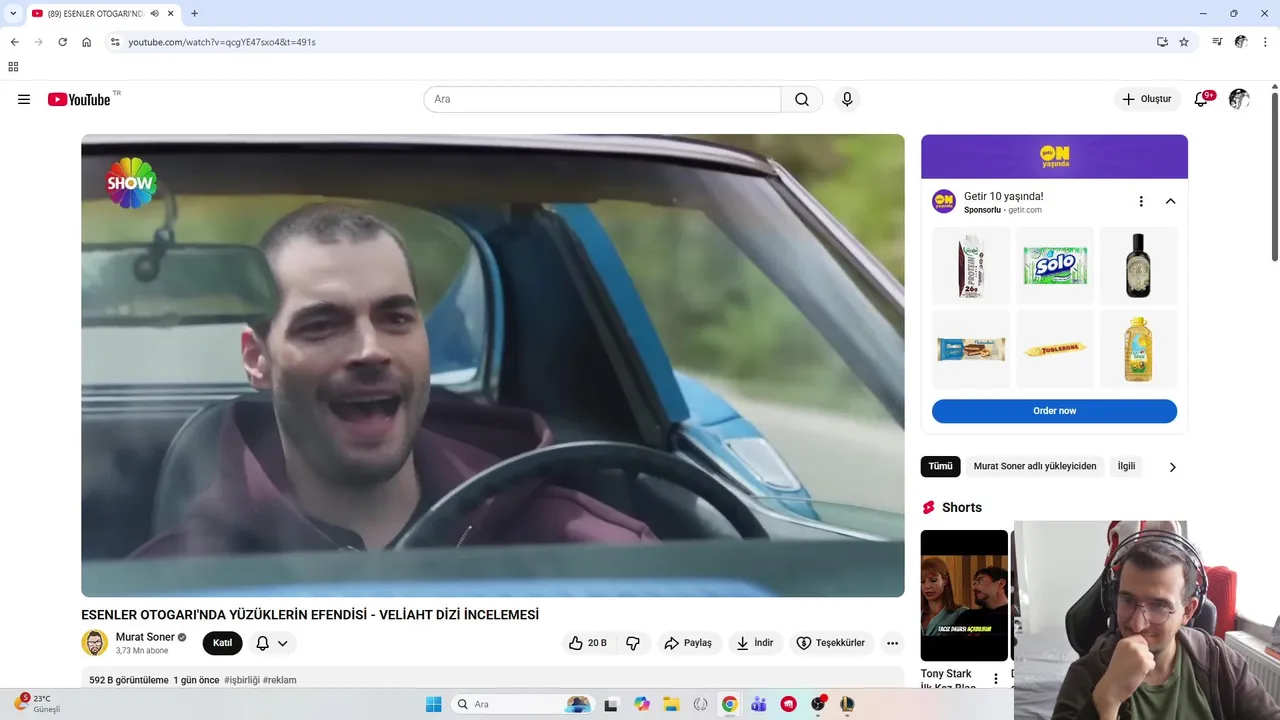Click the 592 B görüntüleme view count
Viewport: 1280px width, 720px height.
pyautogui.click(x=129, y=680)
